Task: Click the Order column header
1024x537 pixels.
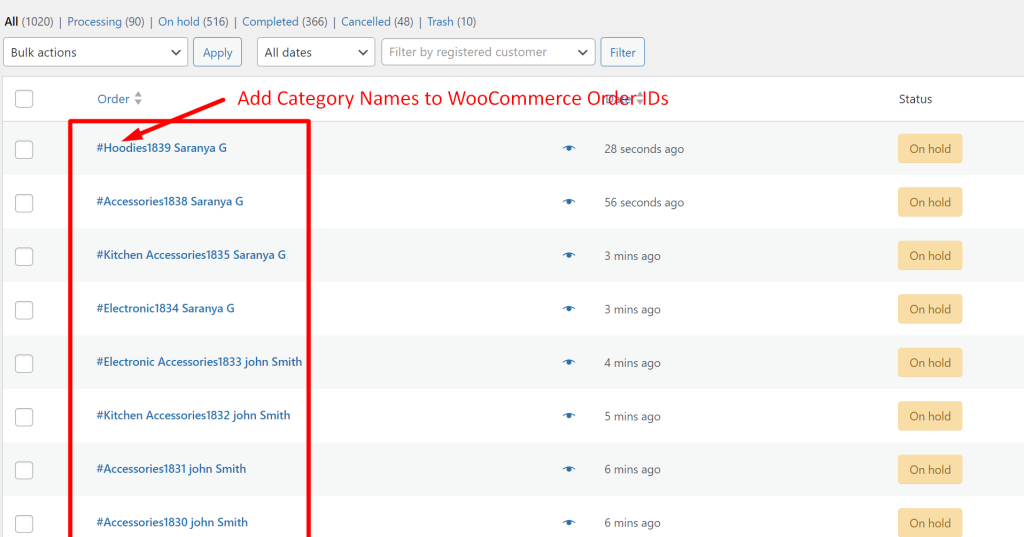Action: click(113, 99)
